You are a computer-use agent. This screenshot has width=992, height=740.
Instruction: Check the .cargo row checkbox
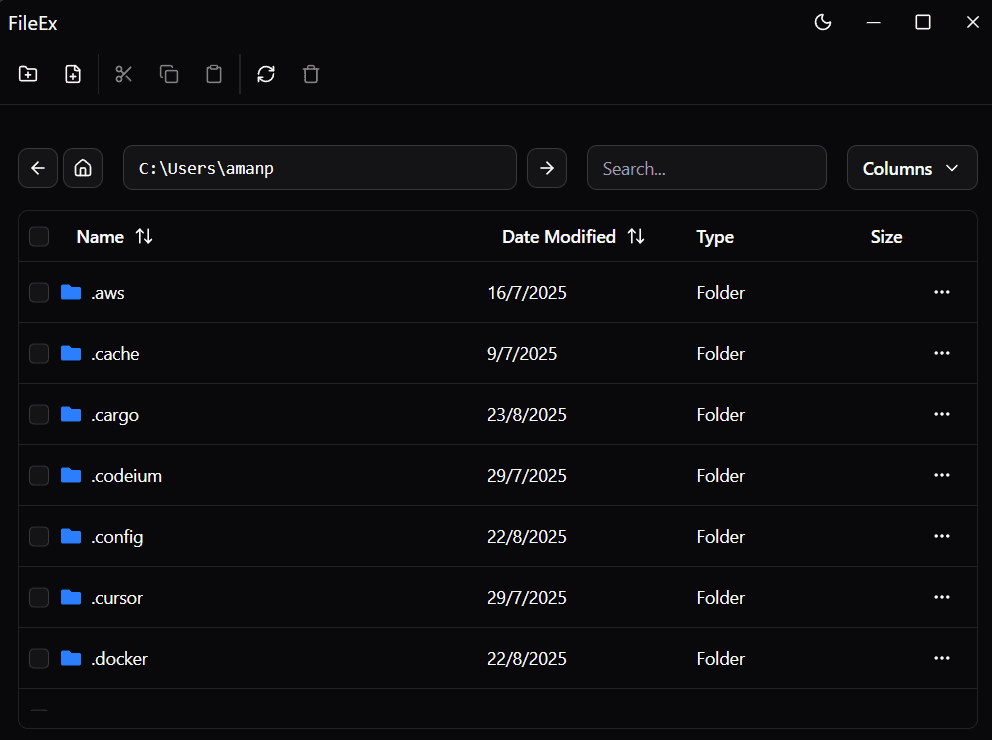[x=39, y=414]
